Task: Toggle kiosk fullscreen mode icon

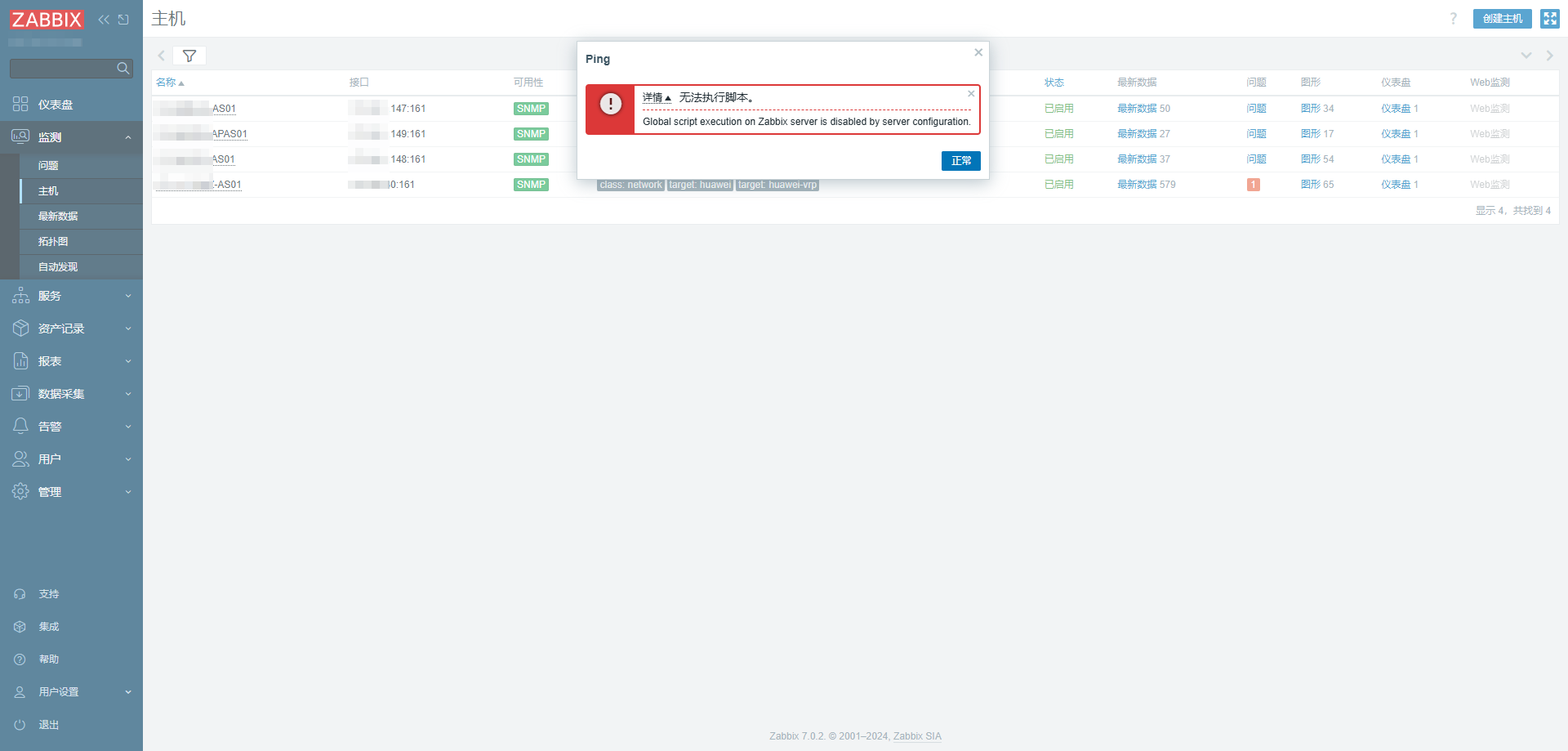Action: coord(1549,19)
